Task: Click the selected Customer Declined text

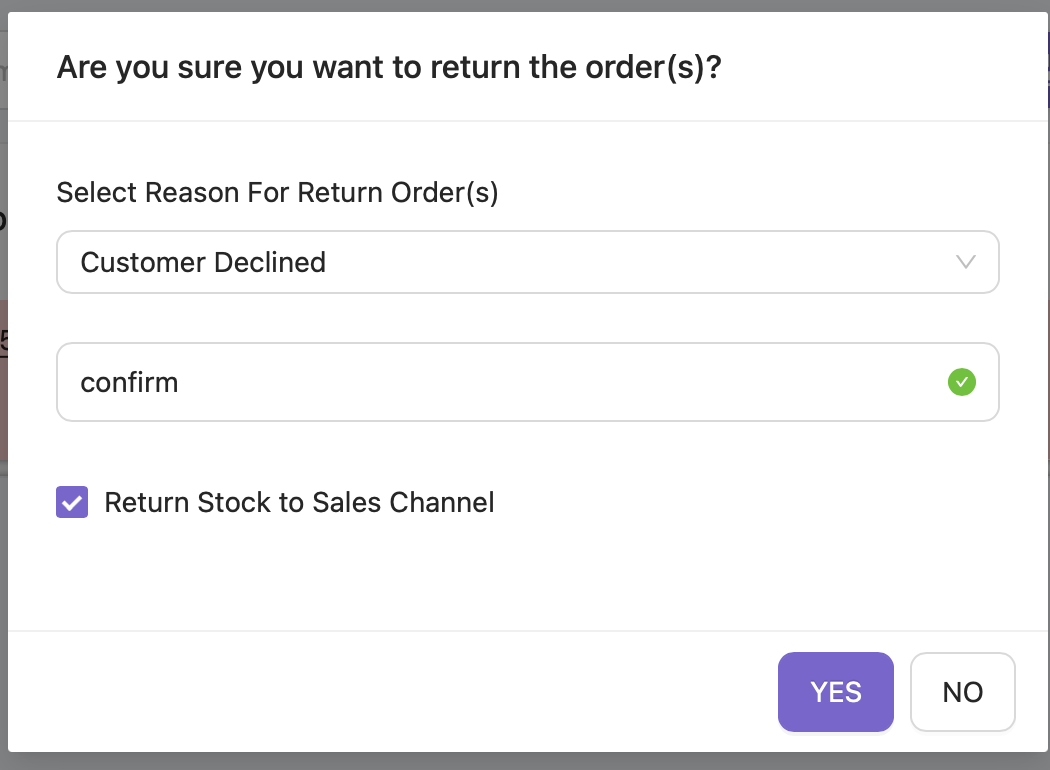Action: pos(203,262)
